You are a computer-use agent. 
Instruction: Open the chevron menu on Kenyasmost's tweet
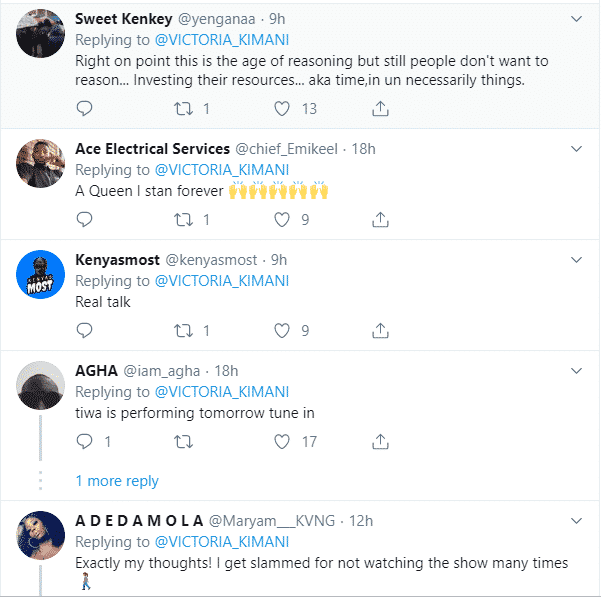576,260
